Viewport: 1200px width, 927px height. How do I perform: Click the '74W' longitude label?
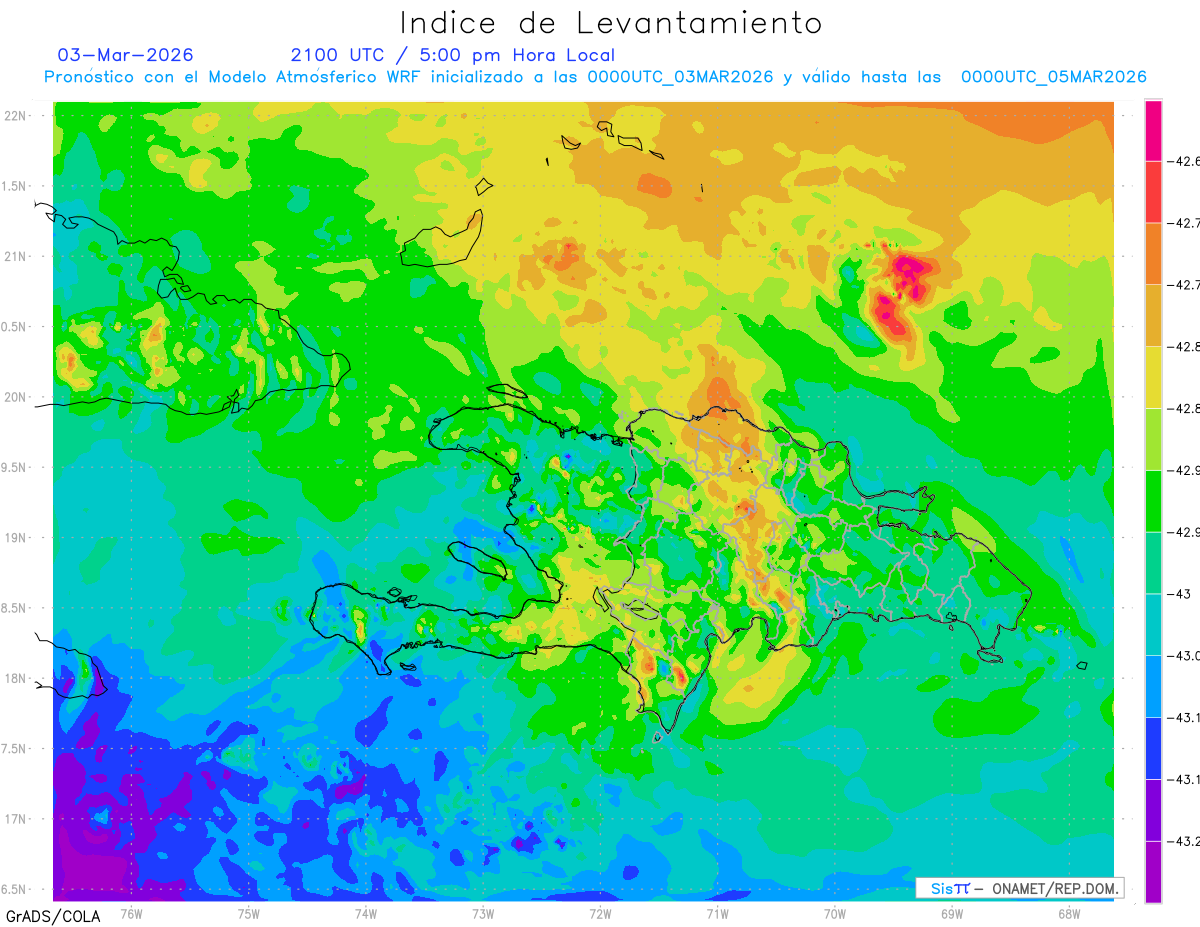coord(365,912)
